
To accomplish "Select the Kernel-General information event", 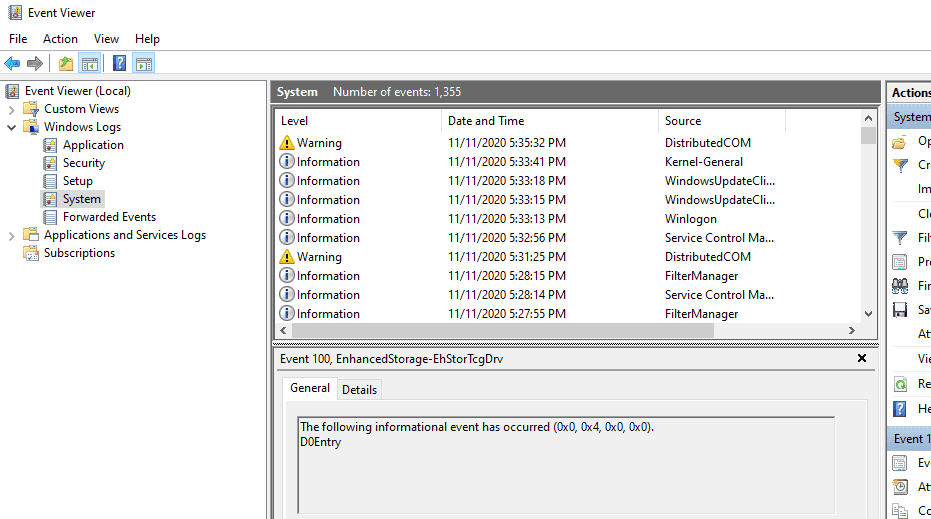I will [x=568, y=162].
